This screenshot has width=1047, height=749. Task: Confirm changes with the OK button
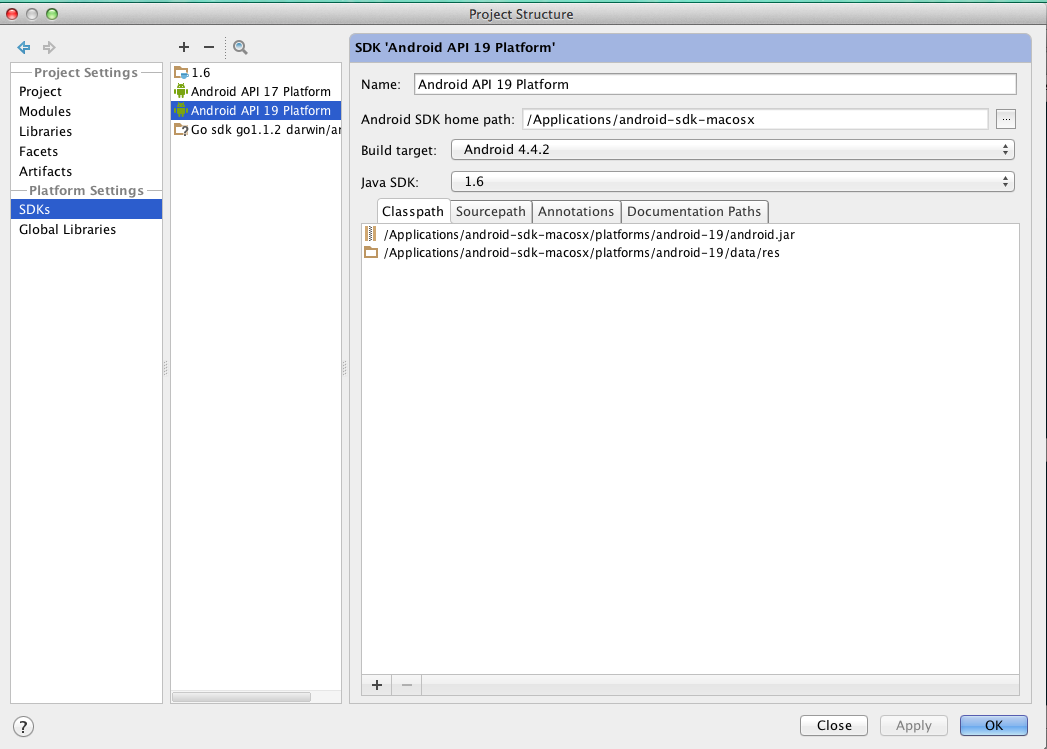(x=993, y=725)
